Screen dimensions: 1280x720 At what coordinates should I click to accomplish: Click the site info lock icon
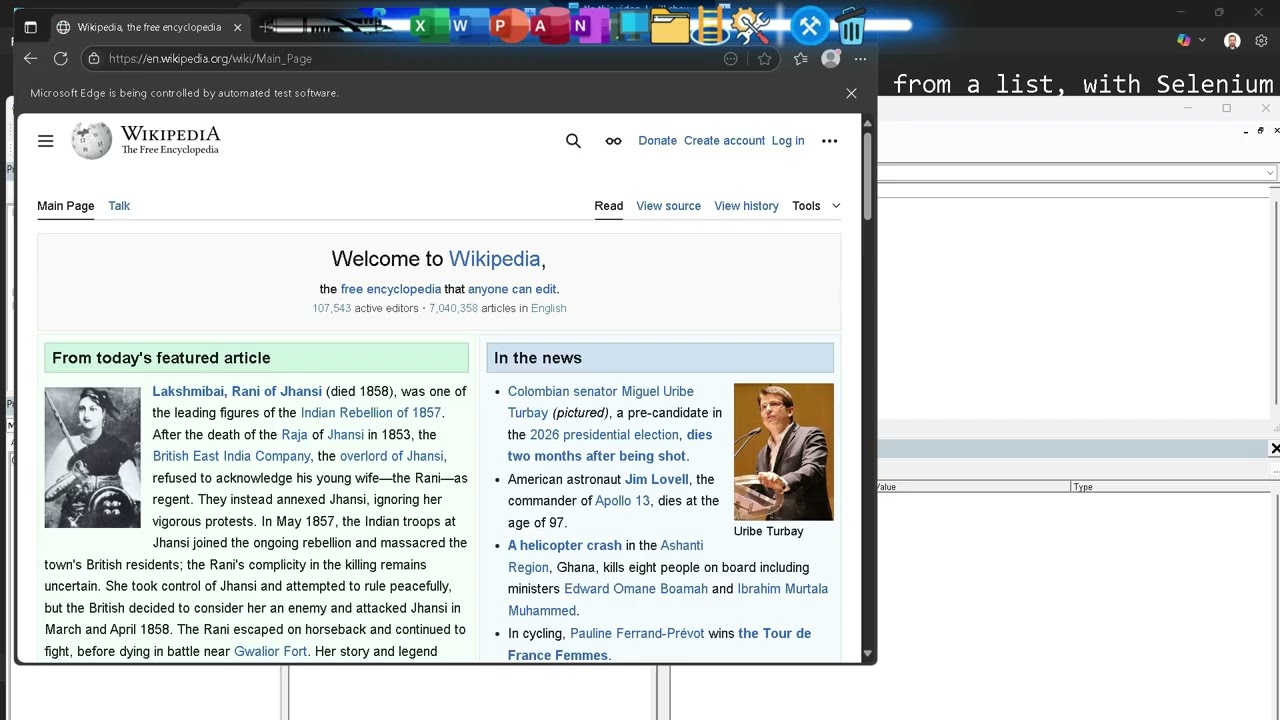(94, 59)
